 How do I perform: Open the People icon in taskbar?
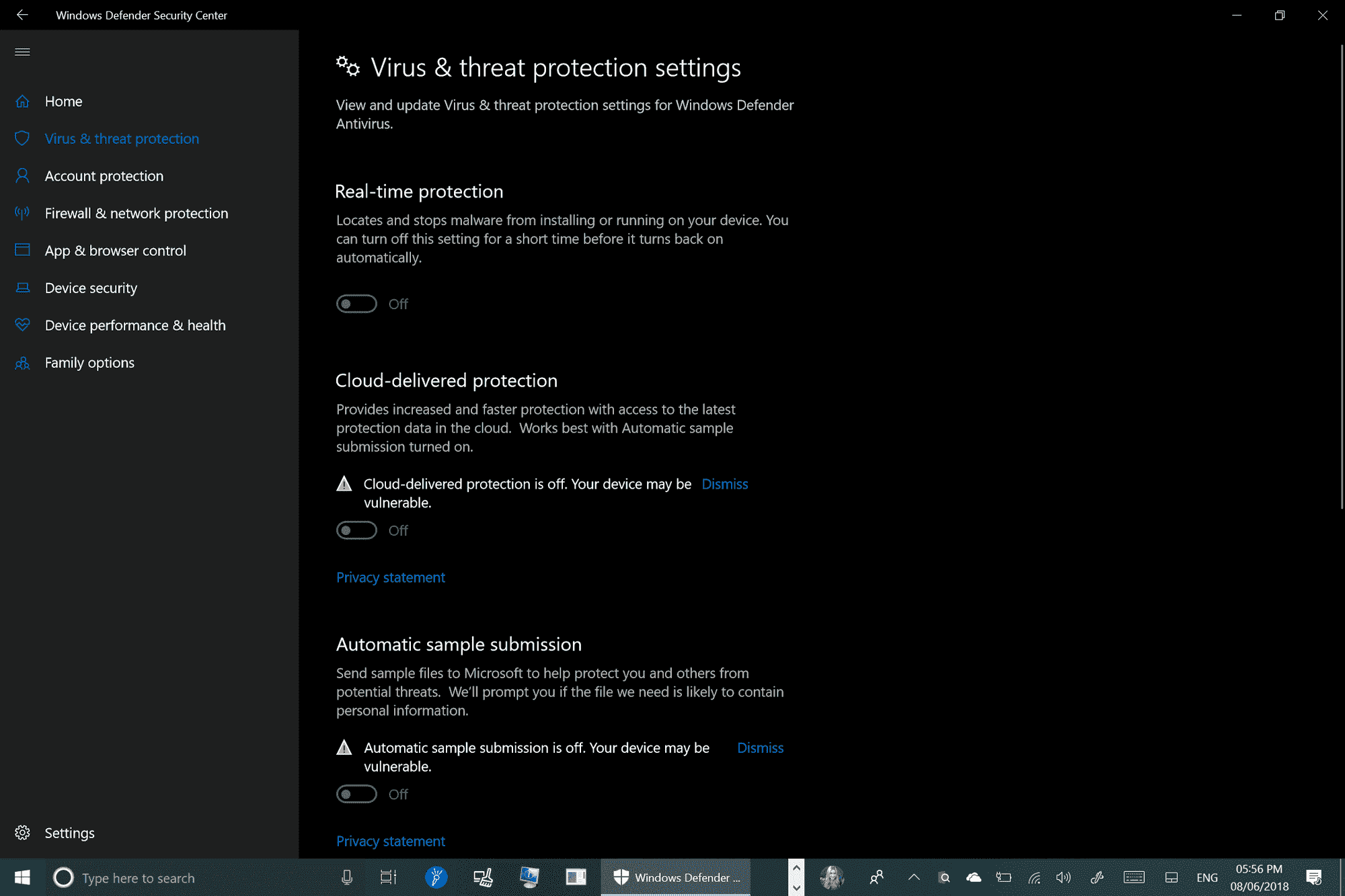point(876,877)
